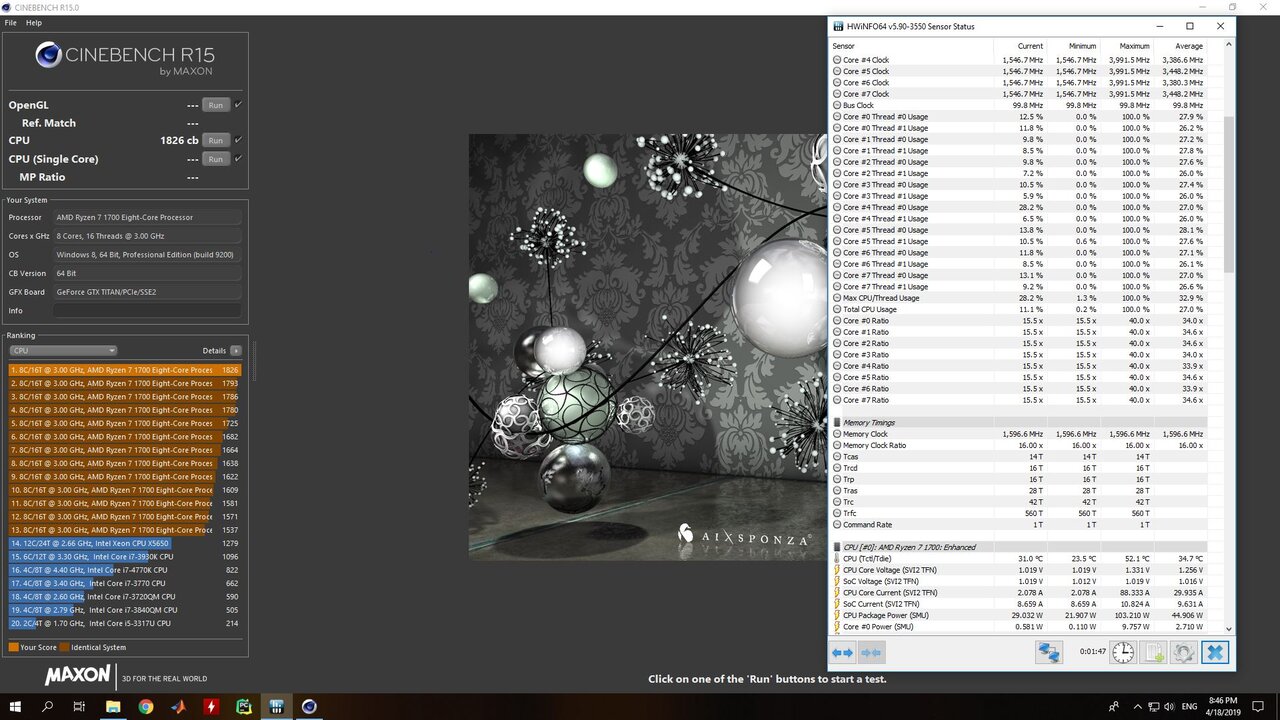Select the Intel Core i5-3317U ranking row
The image size is (1280, 720).
tap(125, 623)
